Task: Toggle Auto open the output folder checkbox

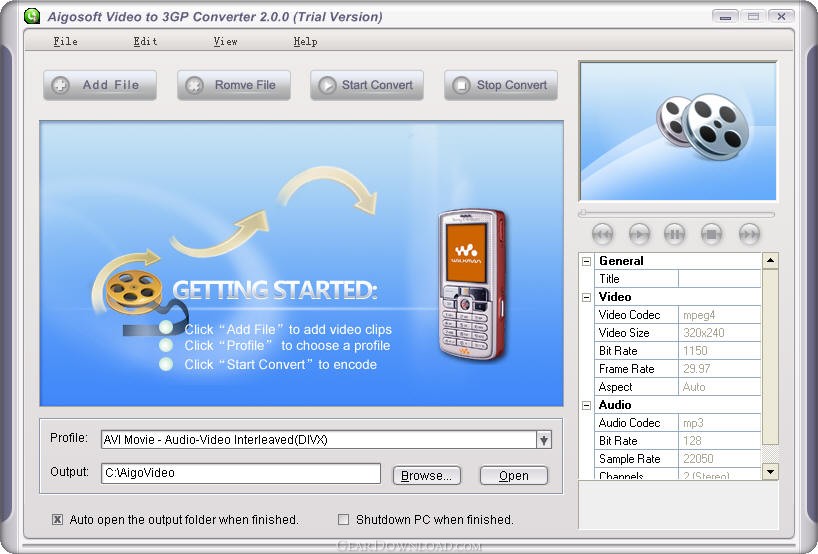Action: pyautogui.click(x=57, y=520)
